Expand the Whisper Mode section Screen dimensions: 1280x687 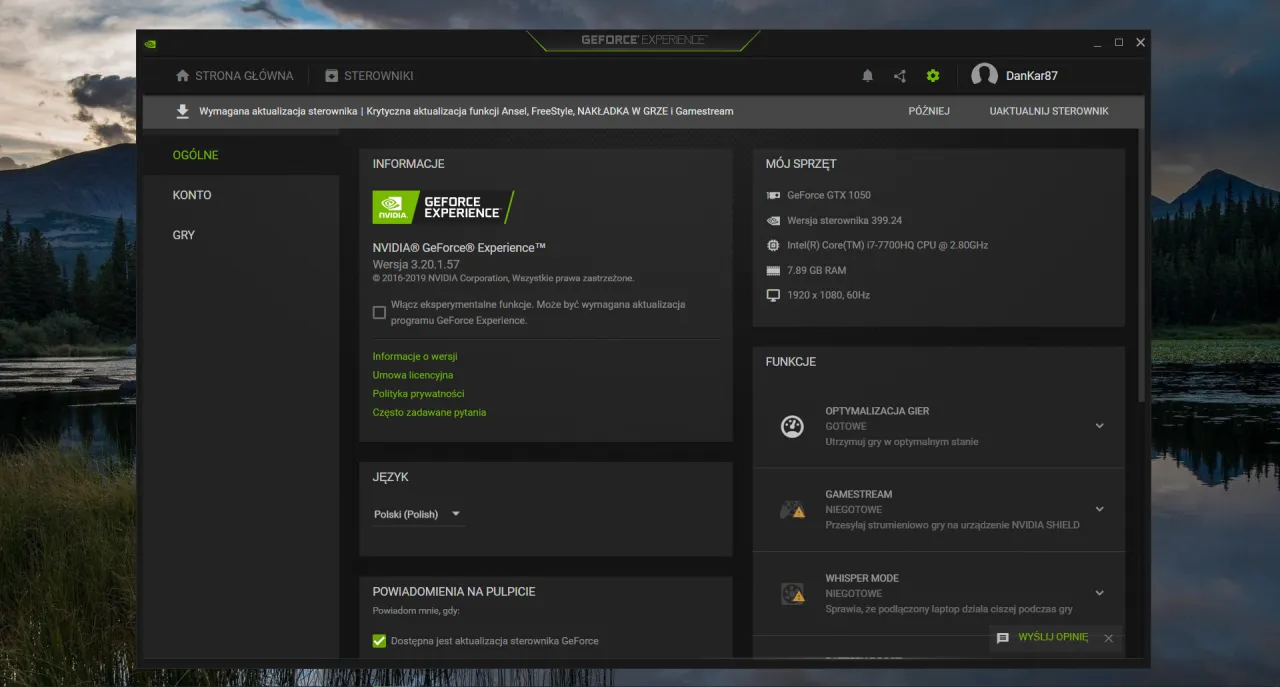click(x=1100, y=592)
